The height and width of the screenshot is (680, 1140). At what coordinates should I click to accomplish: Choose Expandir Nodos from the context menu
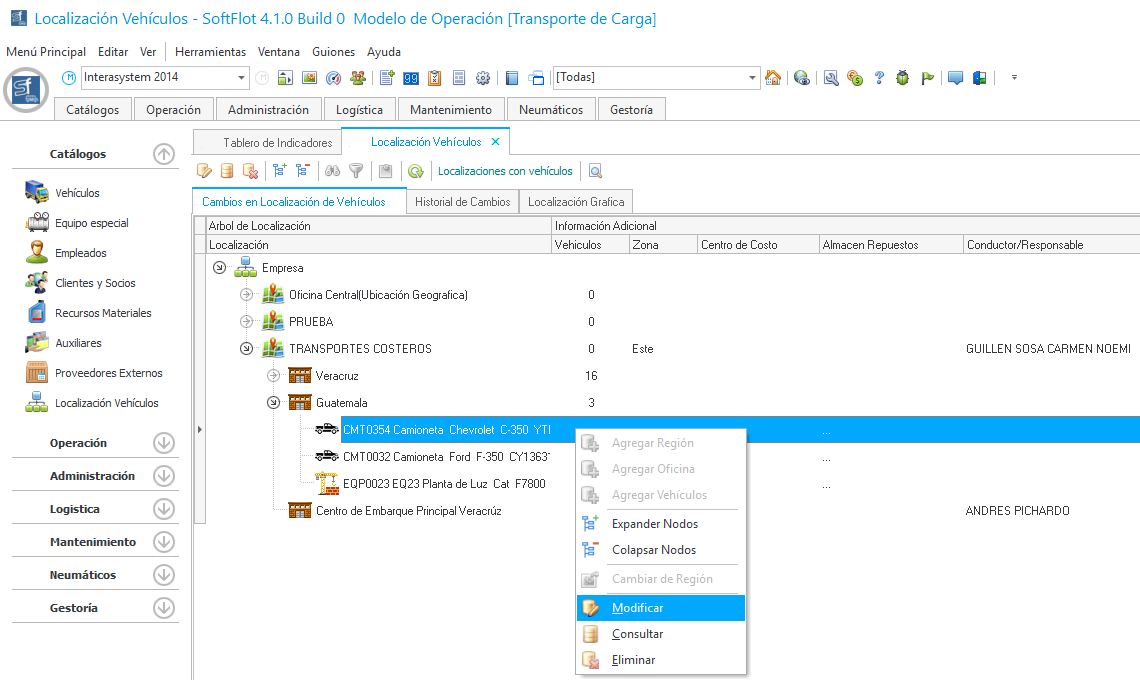click(x=654, y=524)
